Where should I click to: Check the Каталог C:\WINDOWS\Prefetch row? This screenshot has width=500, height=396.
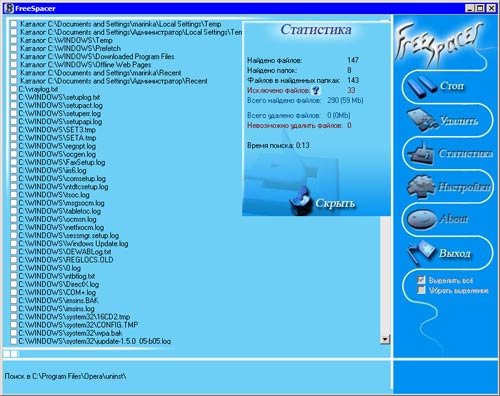coord(14,48)
